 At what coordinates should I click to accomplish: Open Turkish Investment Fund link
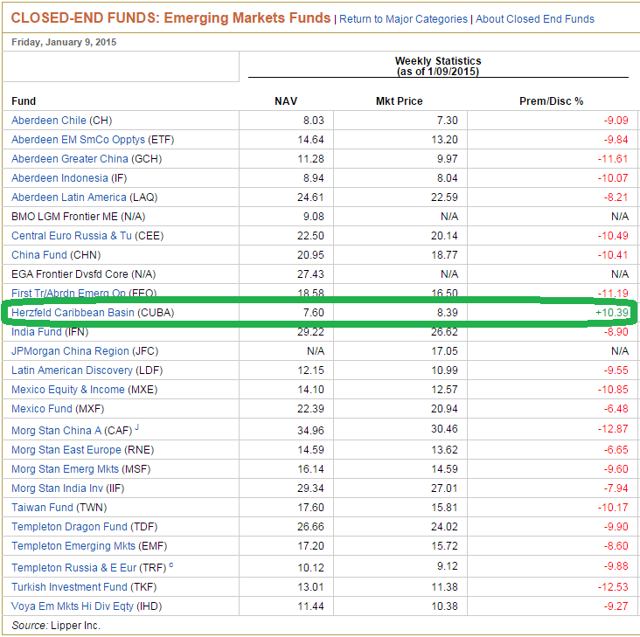tap(69, 587)
